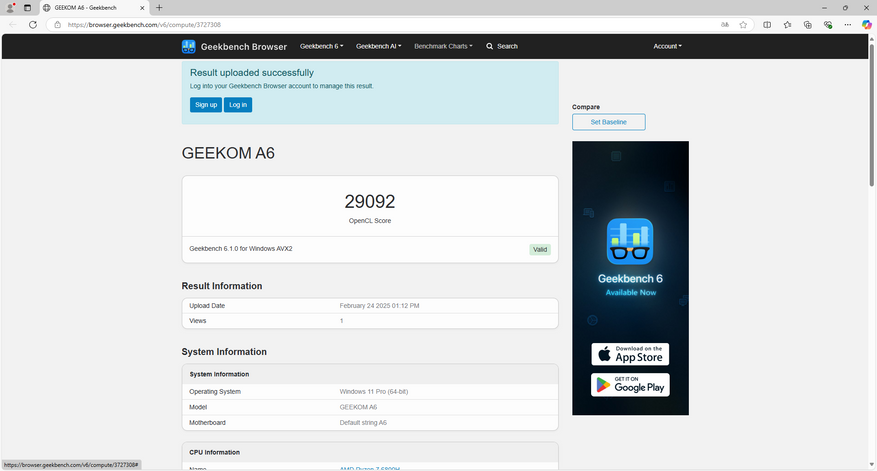Expand the Geekbench 6 dropdown menu

point(322,46)
